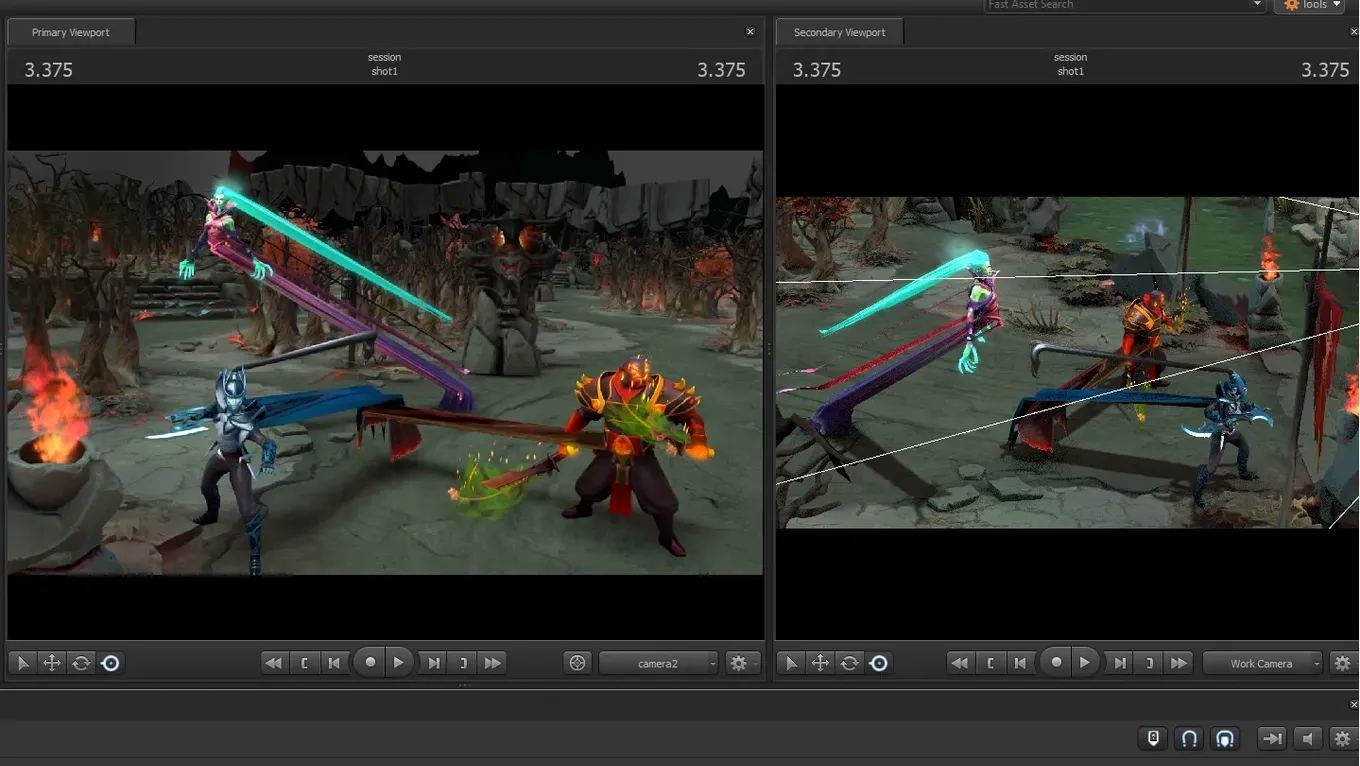Step to previous frame in Primary Viewport

click(334, 663)
